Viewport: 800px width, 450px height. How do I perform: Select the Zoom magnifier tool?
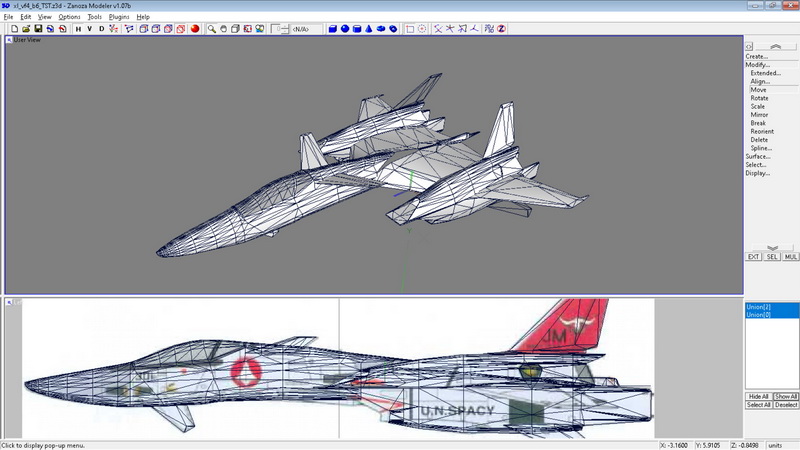[211, 29]
